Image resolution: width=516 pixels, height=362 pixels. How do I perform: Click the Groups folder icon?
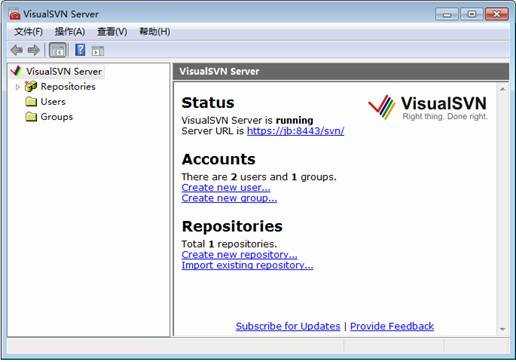pyautogui.click(x=31, y=117)
